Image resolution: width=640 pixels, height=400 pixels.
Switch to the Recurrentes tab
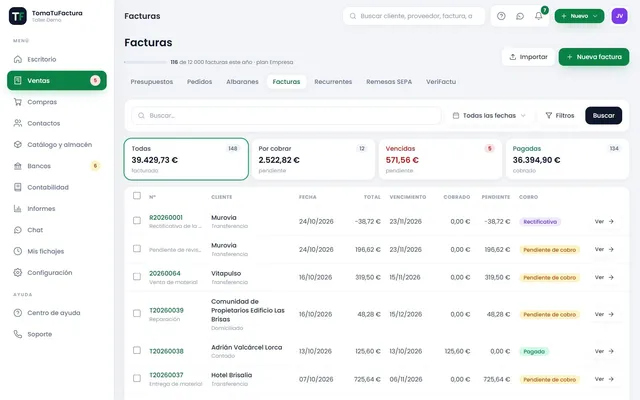coord(333,82)
